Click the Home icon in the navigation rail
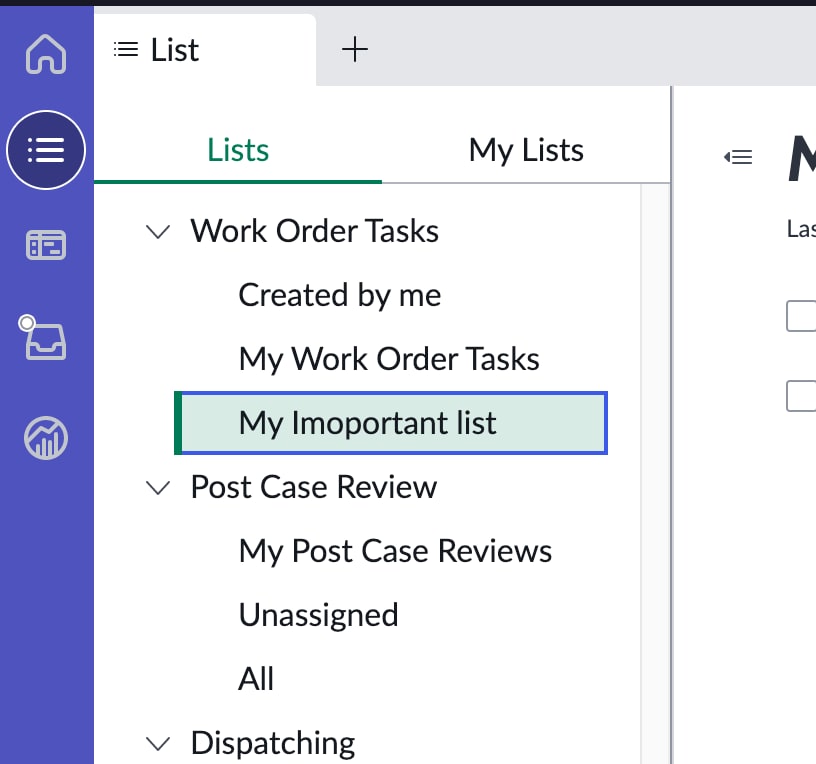The height and width of the screenshot is (764, 816). pos(46,55)
